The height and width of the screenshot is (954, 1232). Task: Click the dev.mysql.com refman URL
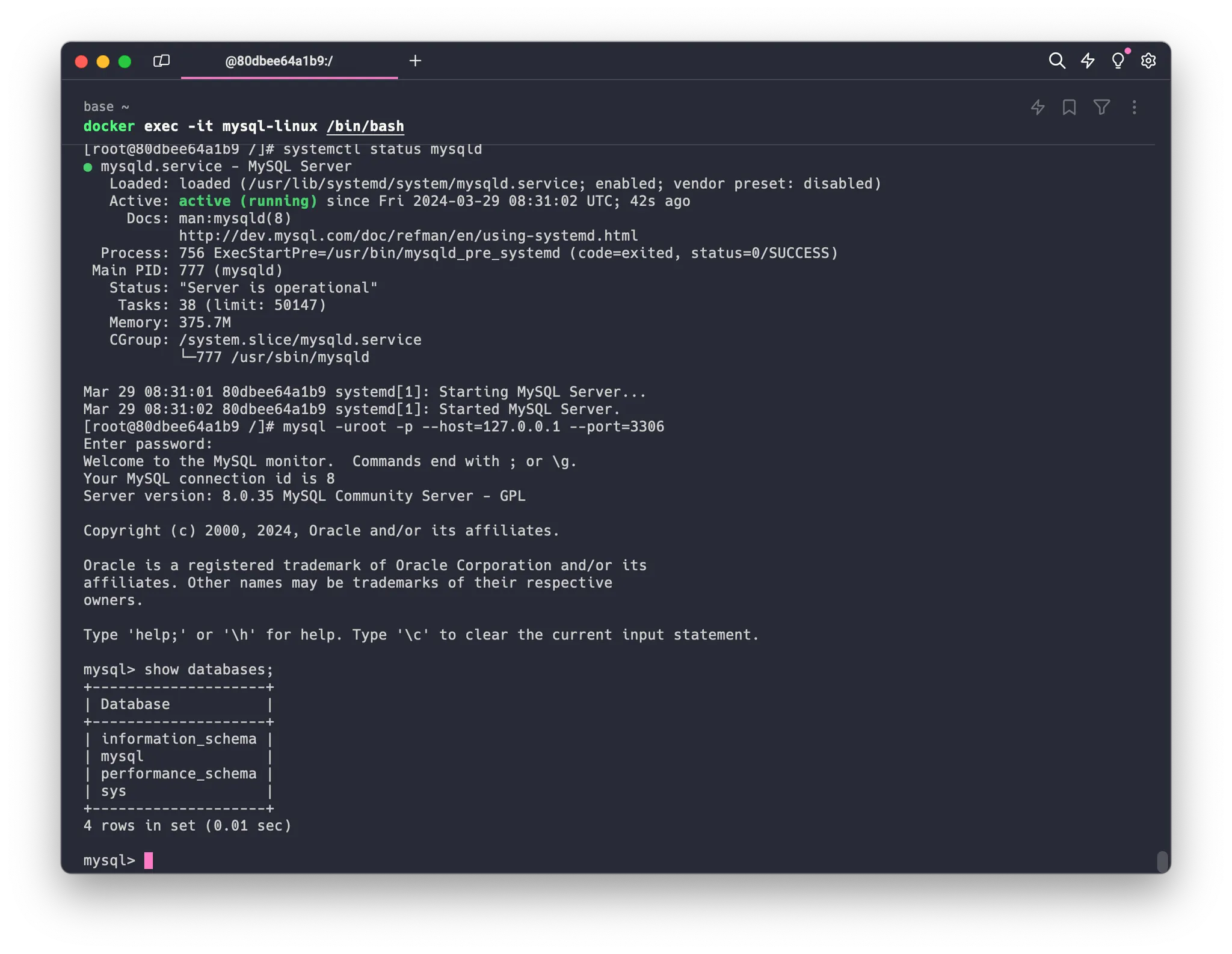408,236
